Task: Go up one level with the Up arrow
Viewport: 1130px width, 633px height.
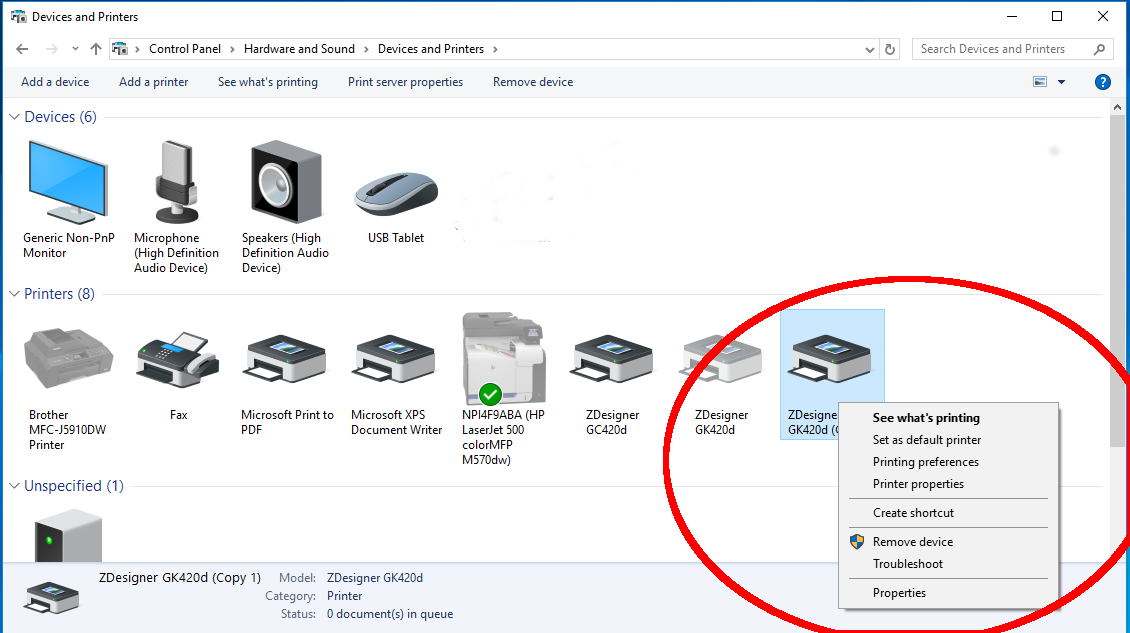Action: coord(96,49)
